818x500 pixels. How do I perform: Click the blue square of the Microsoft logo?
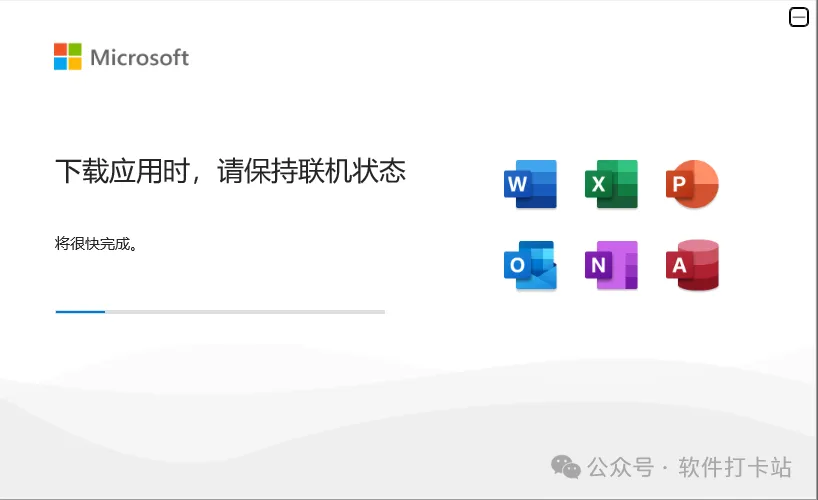[61, 64]
